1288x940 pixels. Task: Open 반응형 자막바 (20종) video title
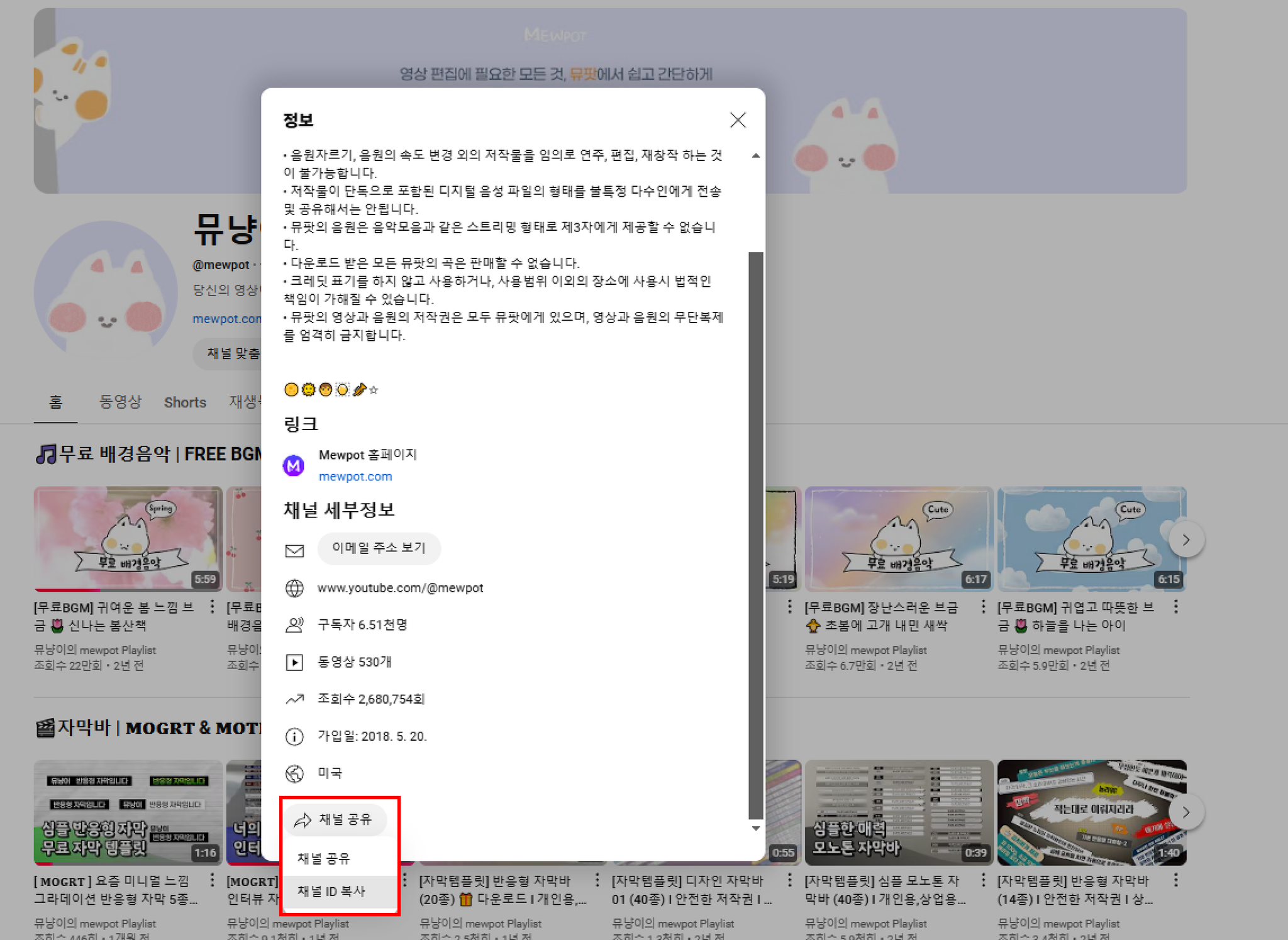coord(502,890)
